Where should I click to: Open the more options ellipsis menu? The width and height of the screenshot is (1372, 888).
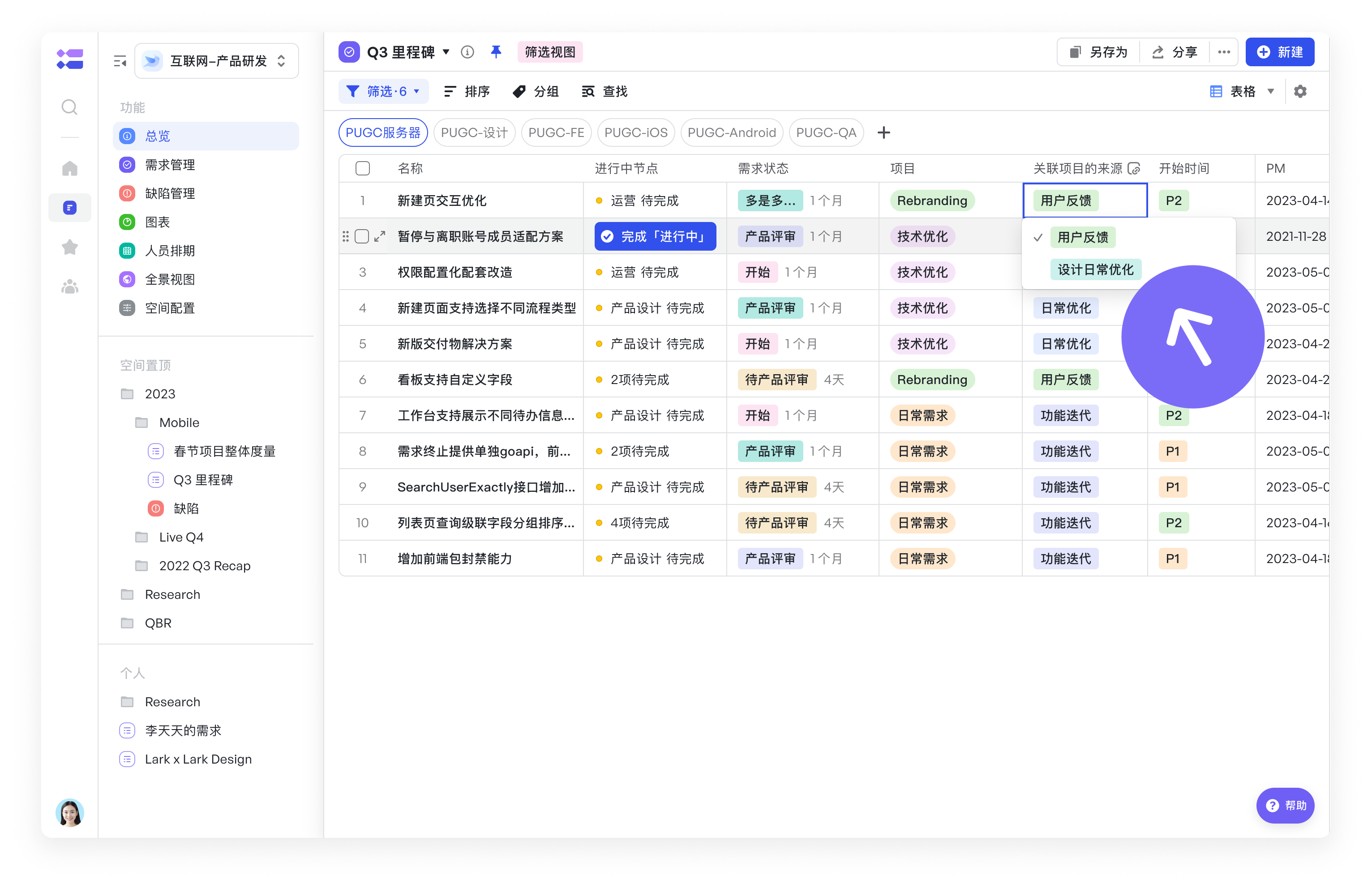pos(1224,52)
